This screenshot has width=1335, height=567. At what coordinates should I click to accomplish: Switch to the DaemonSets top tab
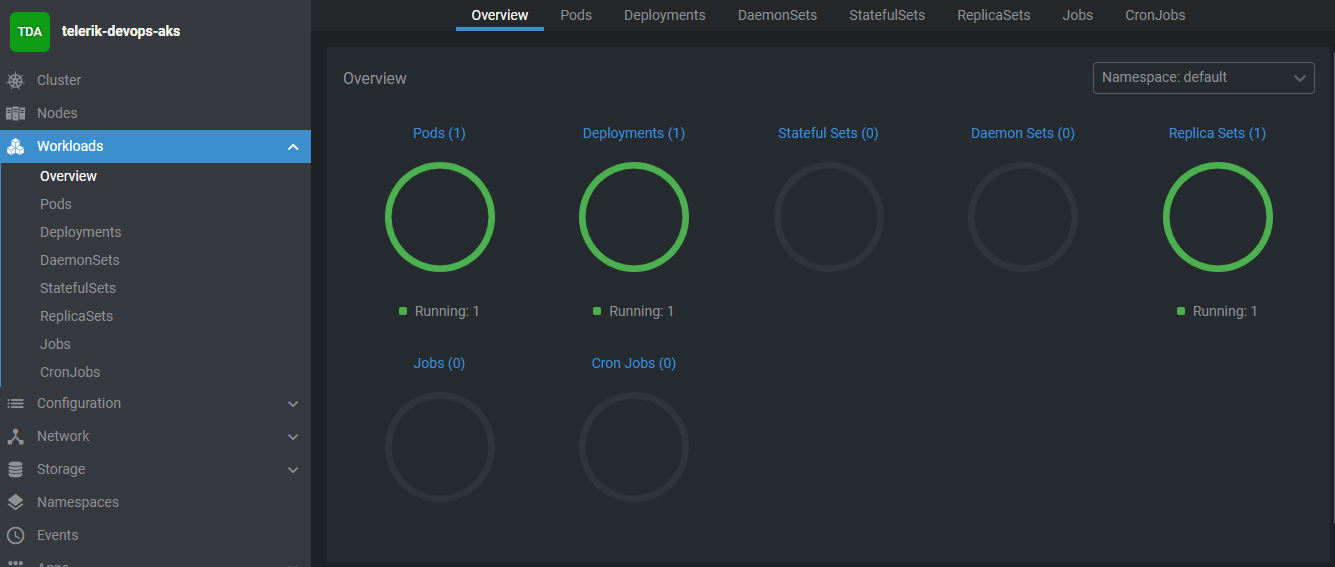pos(778,15)
